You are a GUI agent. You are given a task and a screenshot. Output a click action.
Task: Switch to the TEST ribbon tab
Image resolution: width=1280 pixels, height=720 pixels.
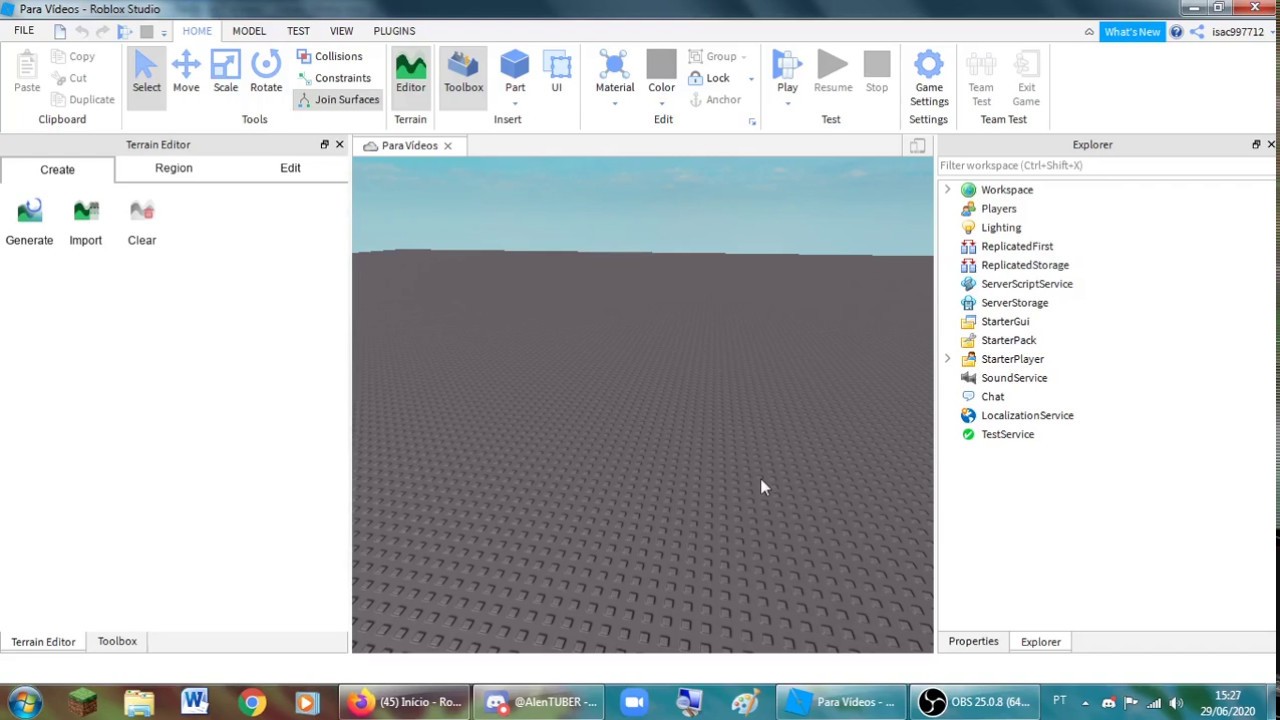click(298, 31)
